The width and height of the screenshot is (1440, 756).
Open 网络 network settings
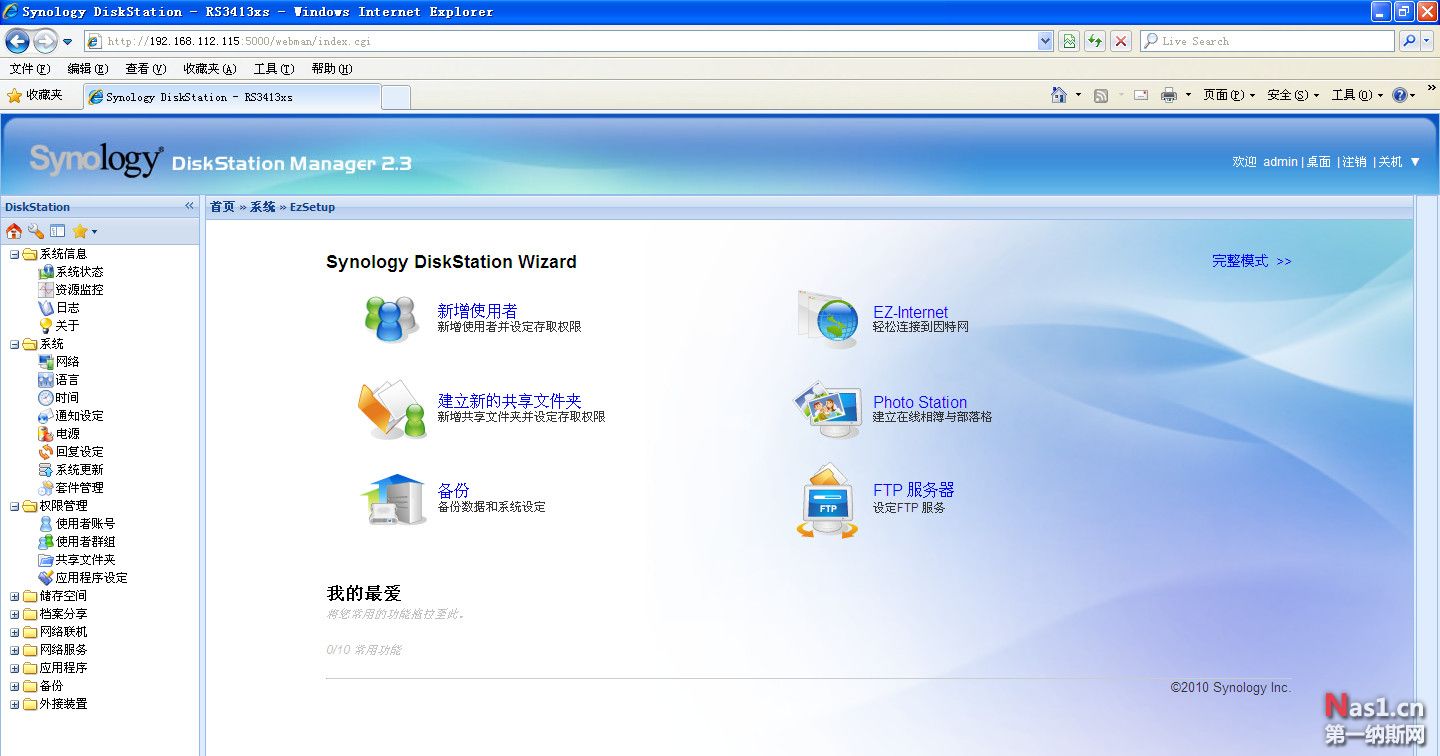67,362
